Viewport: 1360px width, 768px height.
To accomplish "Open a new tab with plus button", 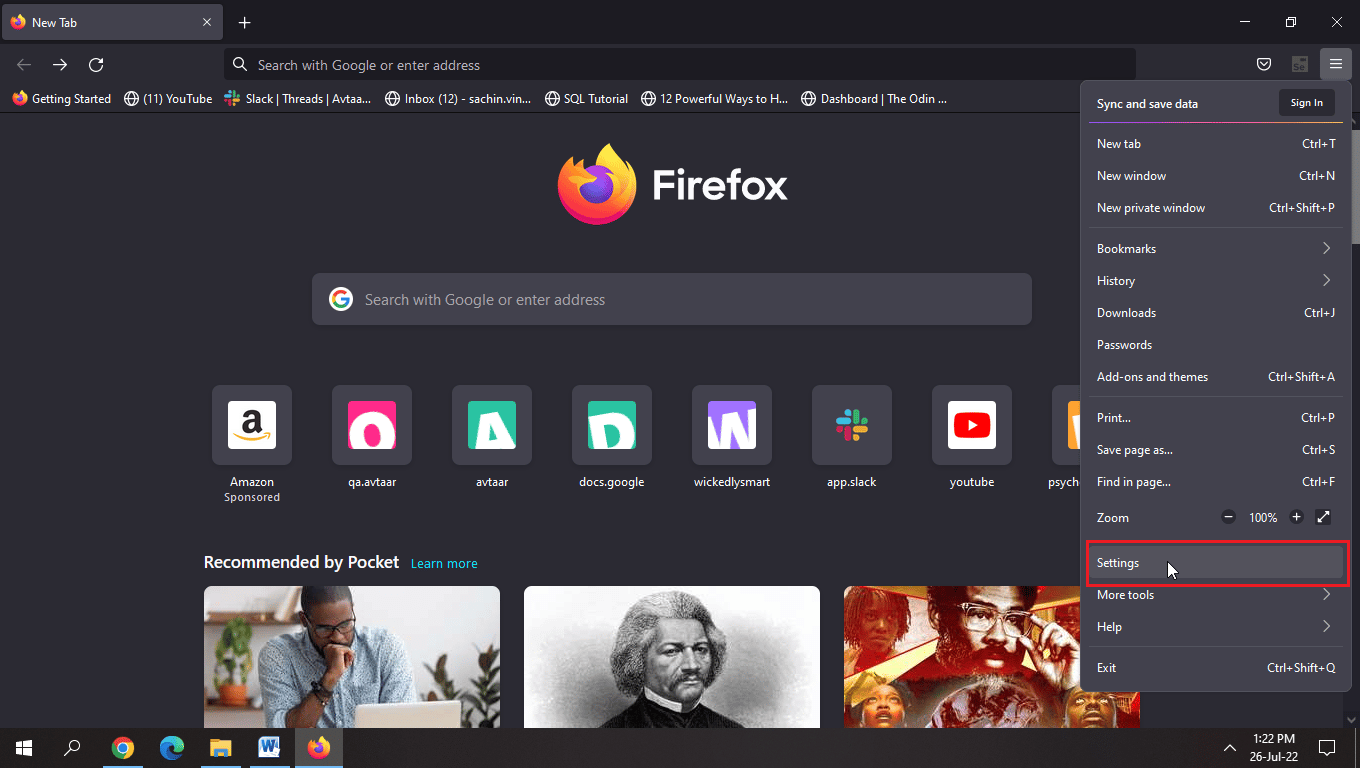I will pyautogui.click(x=245, y=22).
